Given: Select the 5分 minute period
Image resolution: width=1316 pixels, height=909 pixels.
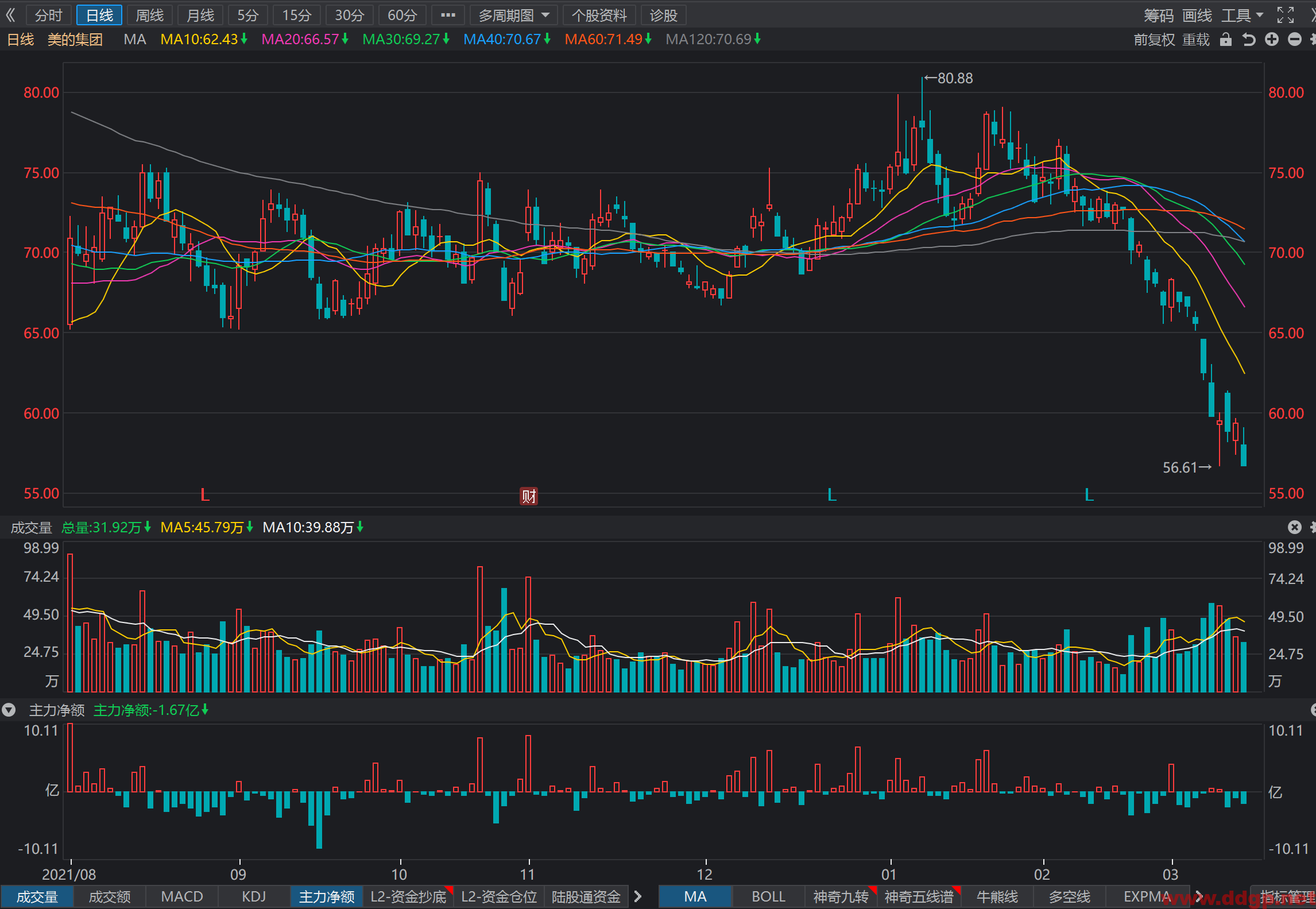Looking at the screenshot, I should tap(248, 16).
